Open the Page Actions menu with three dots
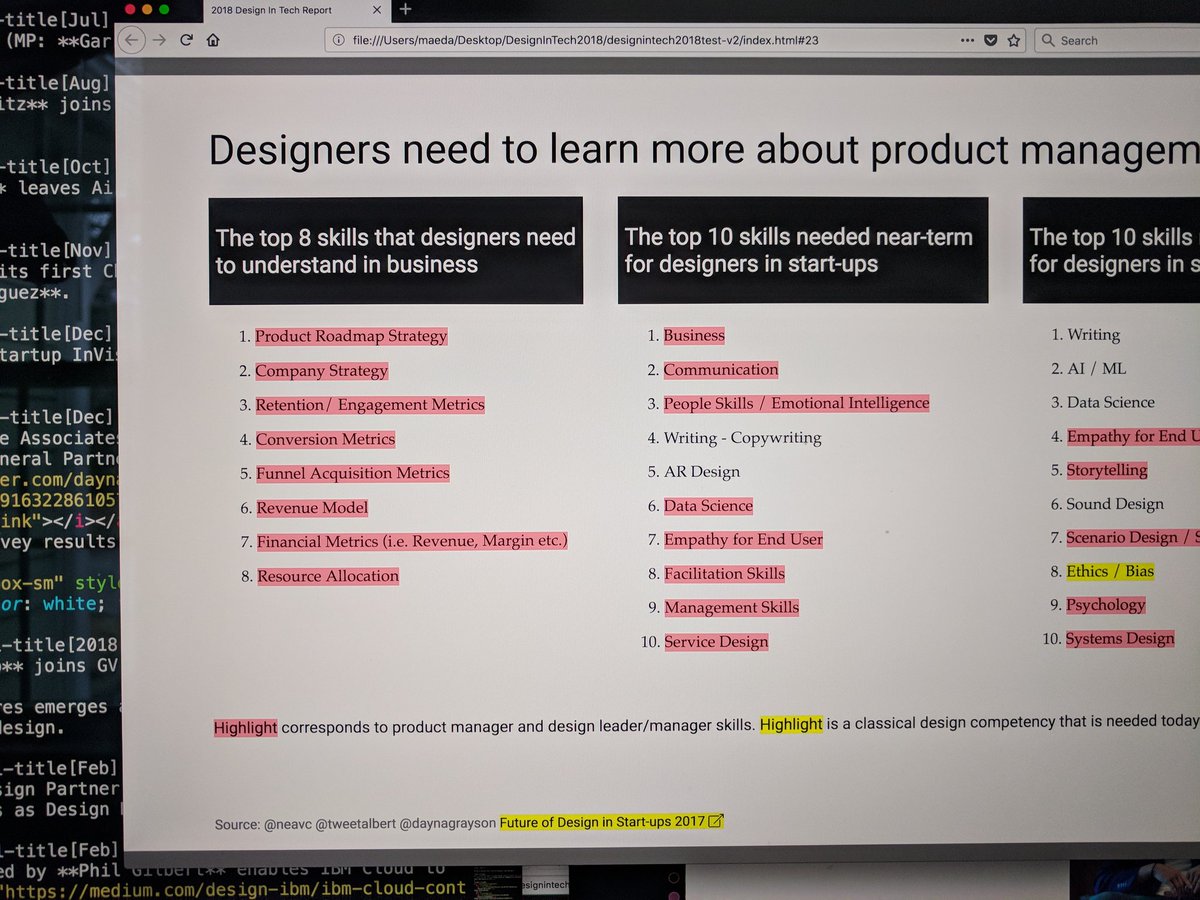 pos(968,40)
